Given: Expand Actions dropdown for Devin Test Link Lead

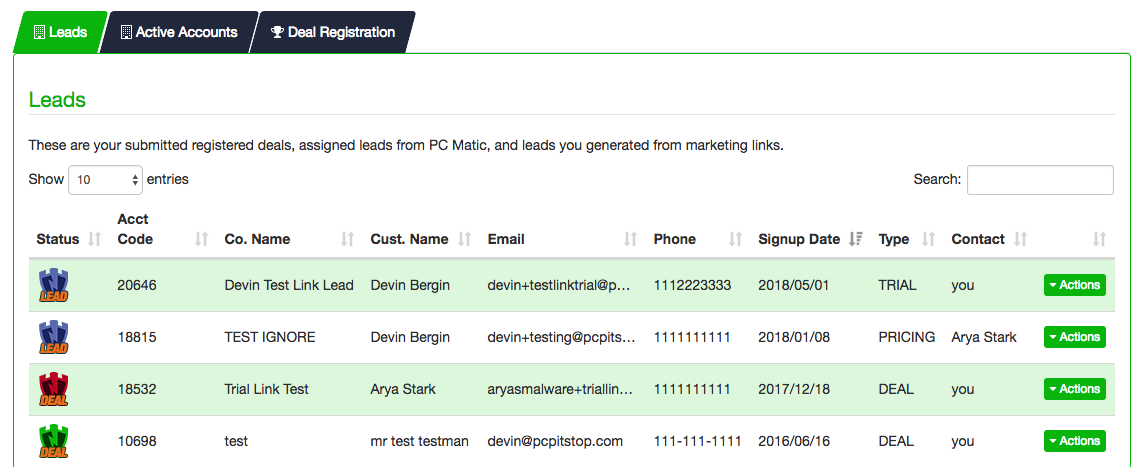Looking at the screenshot, I should 1074,285.
